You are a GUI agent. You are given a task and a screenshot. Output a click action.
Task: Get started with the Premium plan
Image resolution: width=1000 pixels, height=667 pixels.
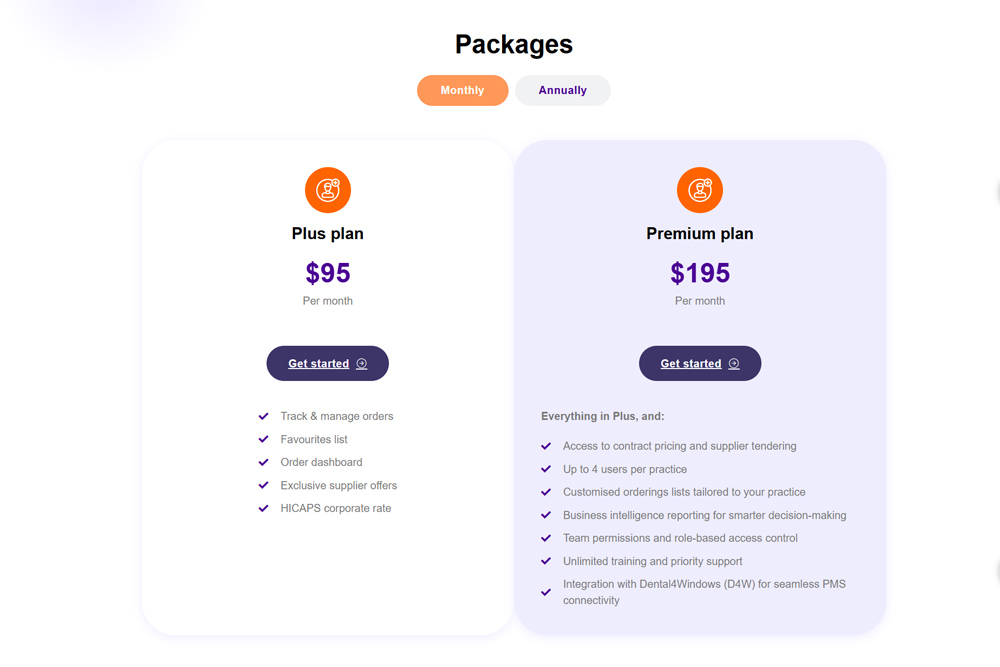[691, 364]
